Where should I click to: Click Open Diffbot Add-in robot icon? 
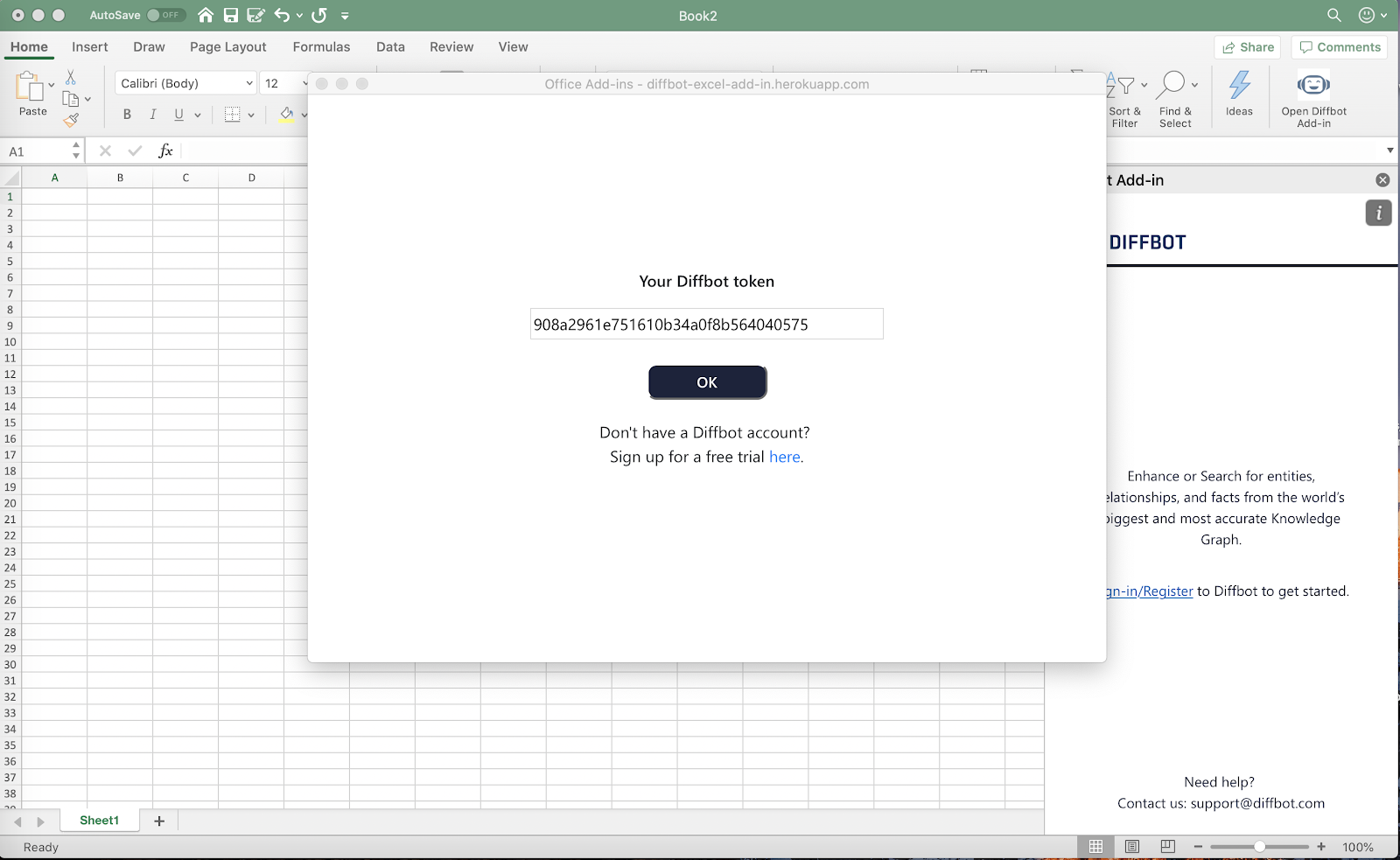click(x=1313, y=85)
